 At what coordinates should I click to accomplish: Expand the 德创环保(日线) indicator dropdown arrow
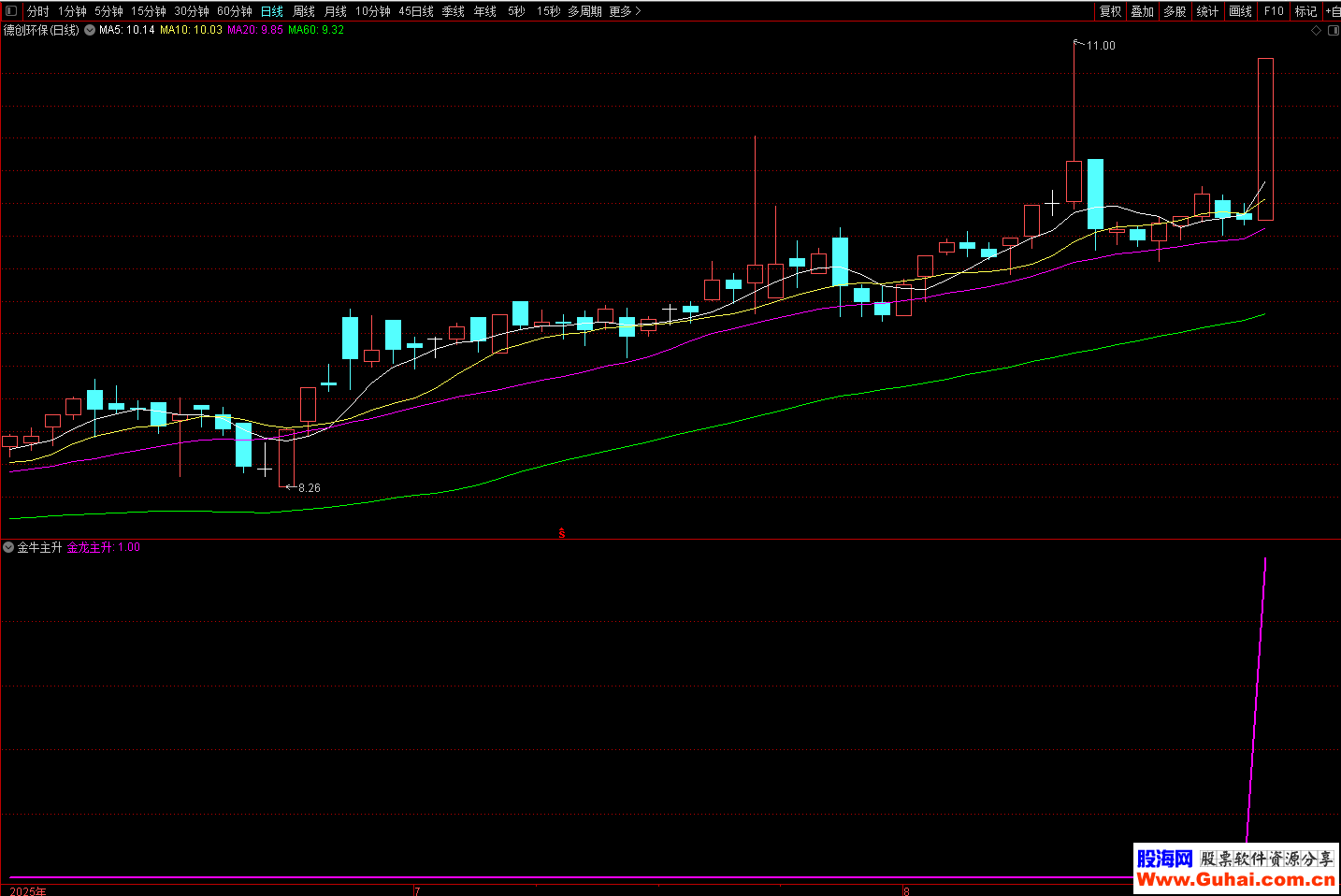click(90, 30)
